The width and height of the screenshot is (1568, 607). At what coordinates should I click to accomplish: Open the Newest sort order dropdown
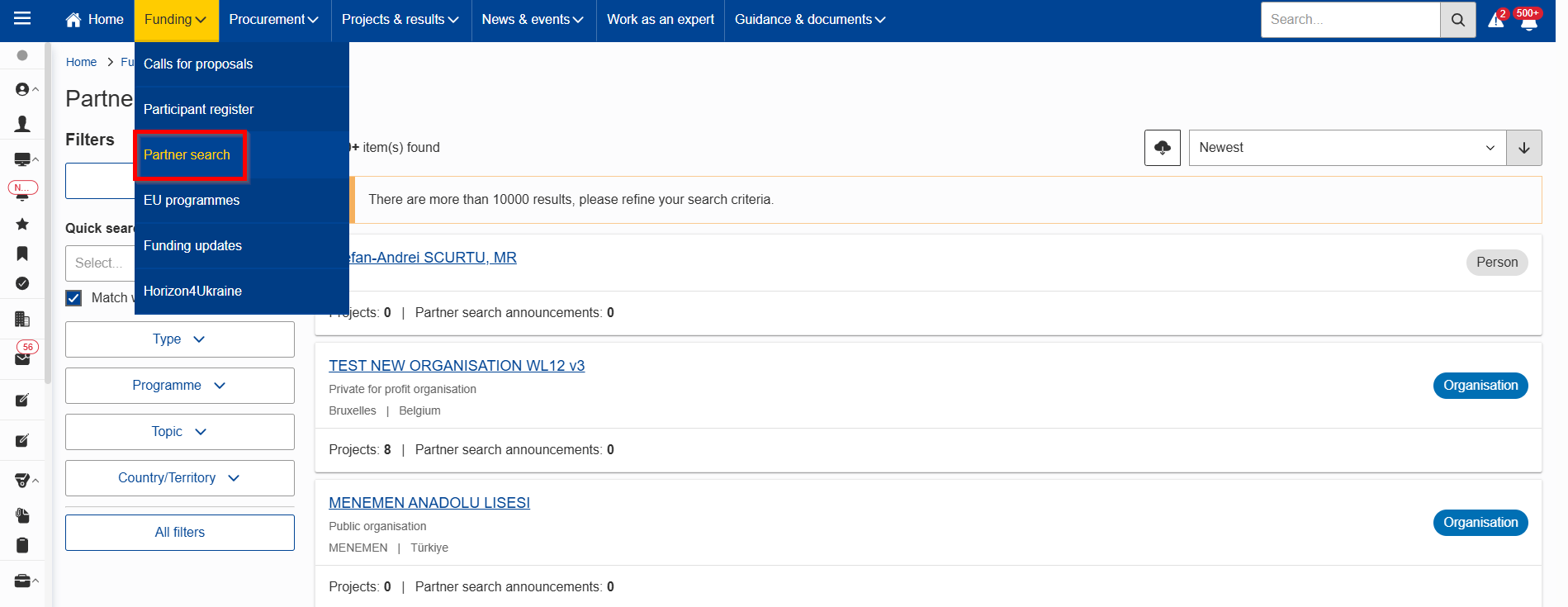(1348, 148)
